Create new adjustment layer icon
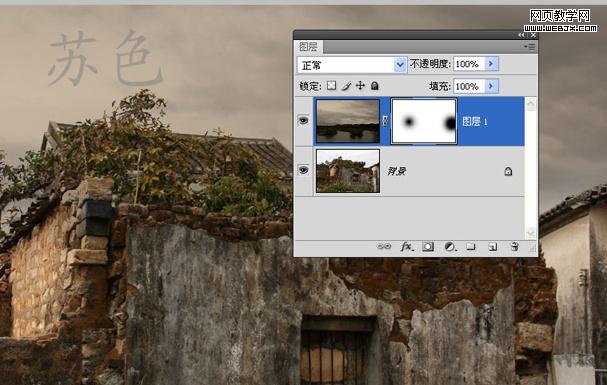The width and height of the screenshot is (607, 385). [x=450, y=246]
